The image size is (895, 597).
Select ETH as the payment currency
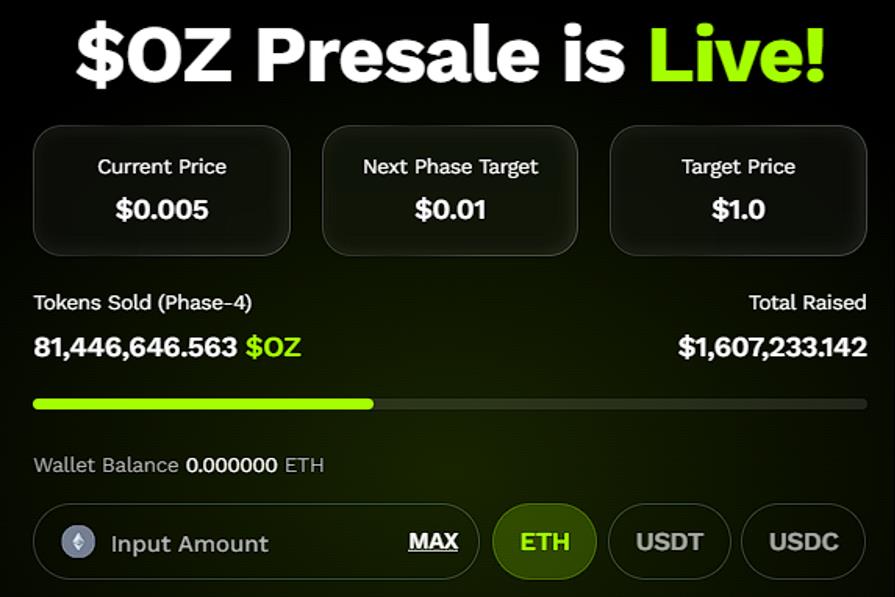[x=545, y=542]
